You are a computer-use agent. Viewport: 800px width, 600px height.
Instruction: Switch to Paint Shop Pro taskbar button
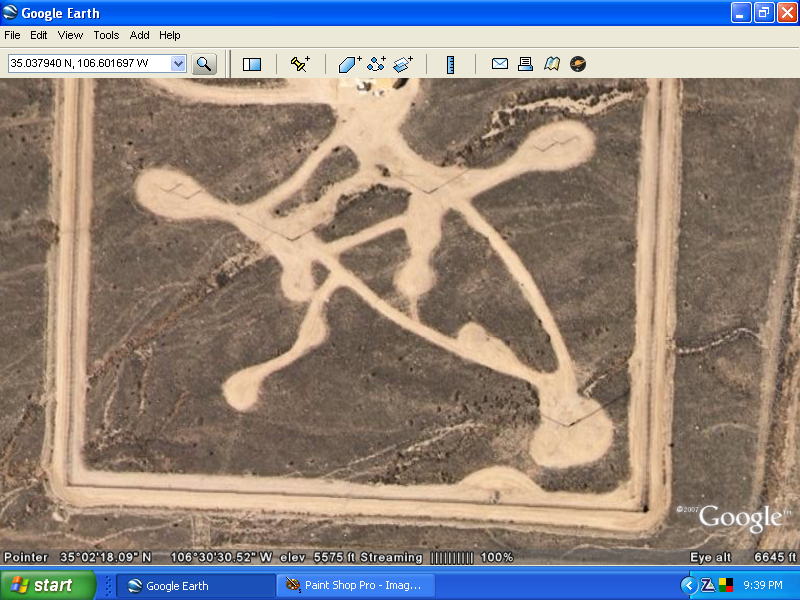click(x=356, y=586)
